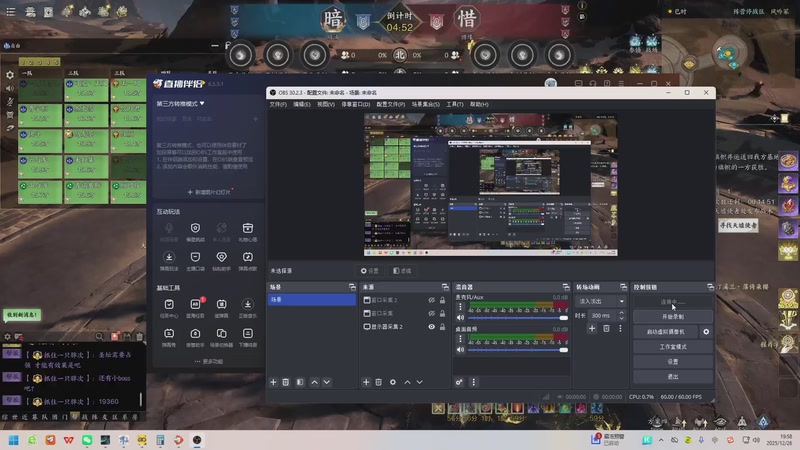Image resolution: width=800 pixels, height=450 pixels.
Task: Click the 启动虚拟摄像机 button
Action: [x=666, y=332]
